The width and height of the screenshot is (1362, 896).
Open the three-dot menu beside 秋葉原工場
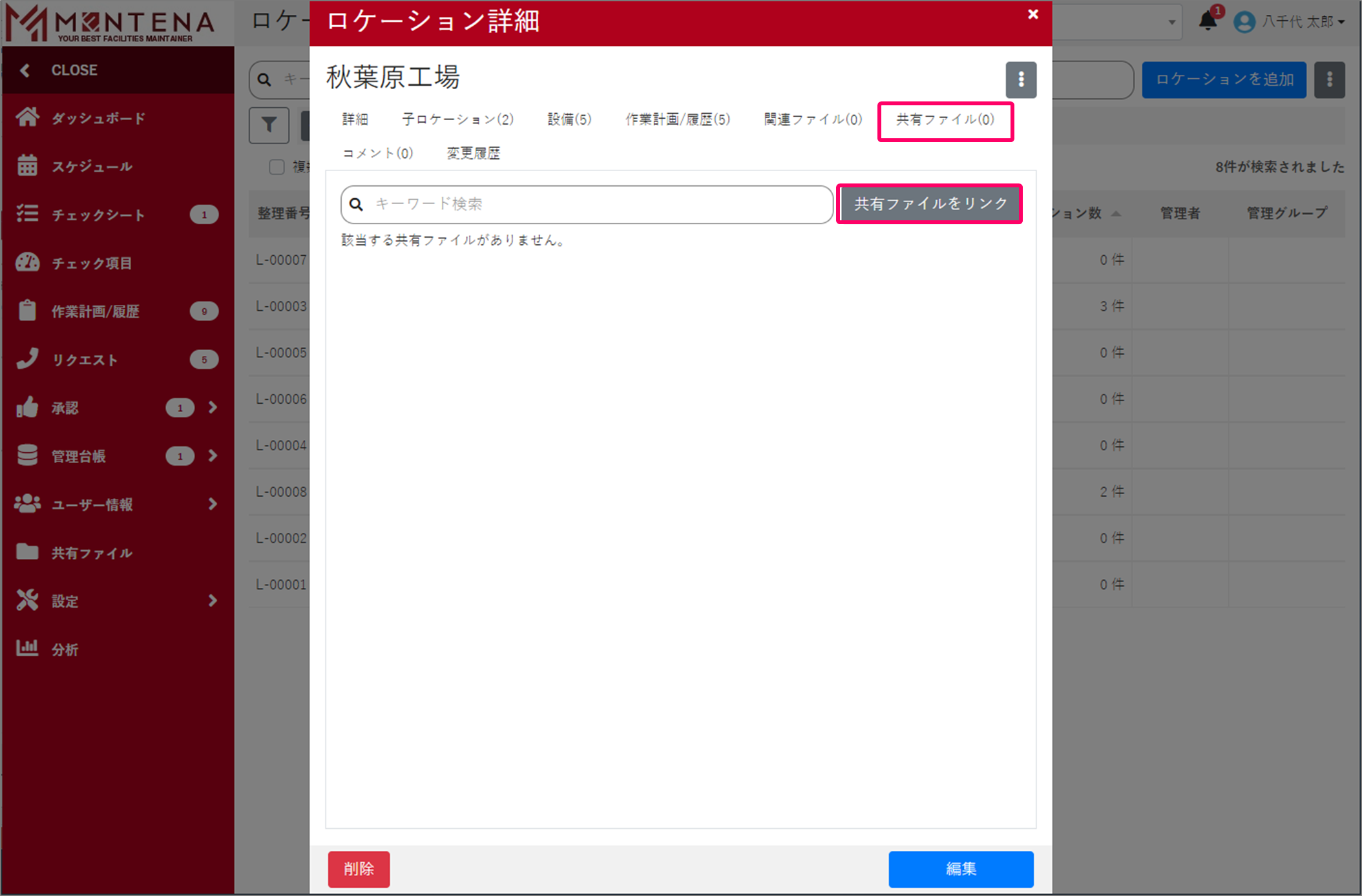click(1021, 79)
